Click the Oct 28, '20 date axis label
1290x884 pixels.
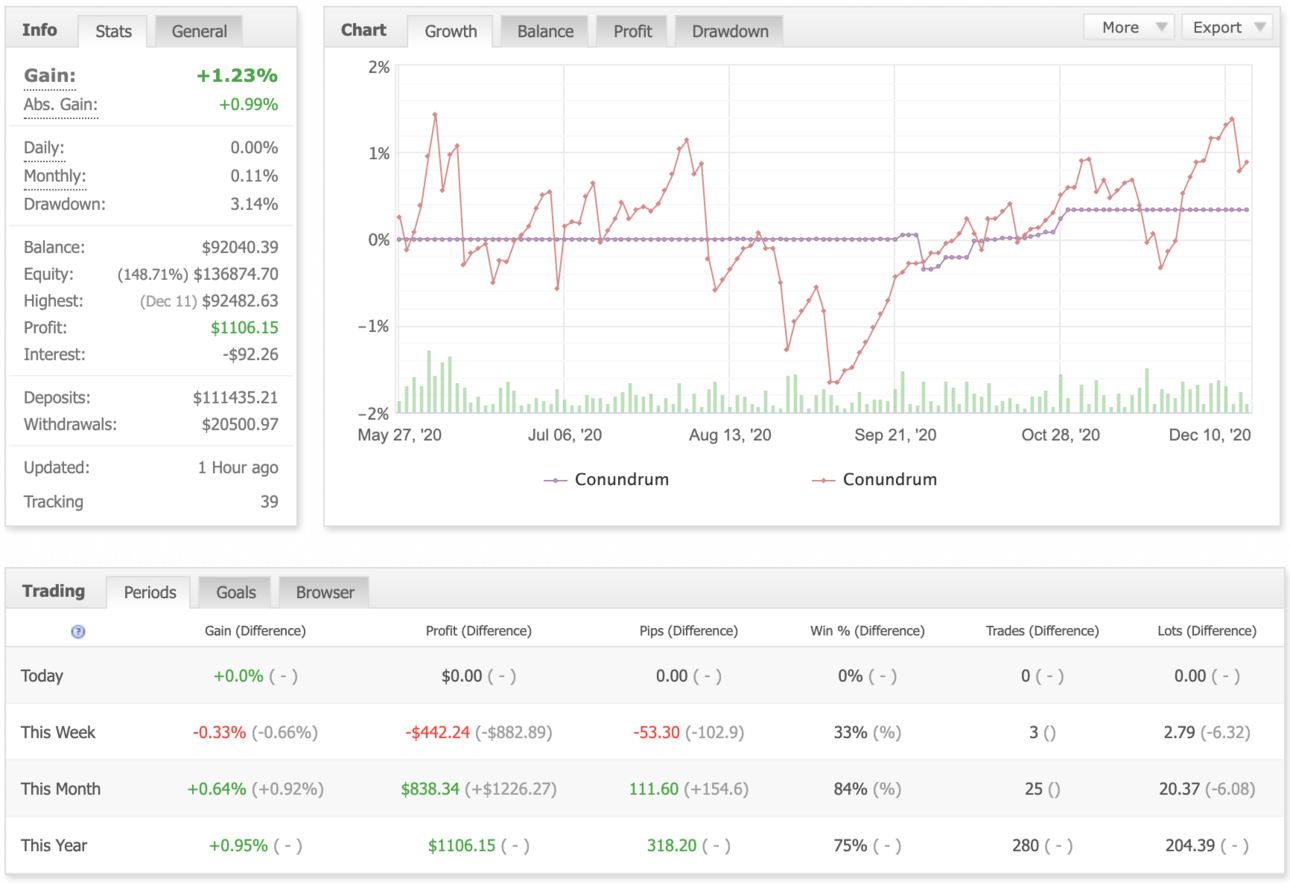pyautogui.click(x=1061, y=435)
